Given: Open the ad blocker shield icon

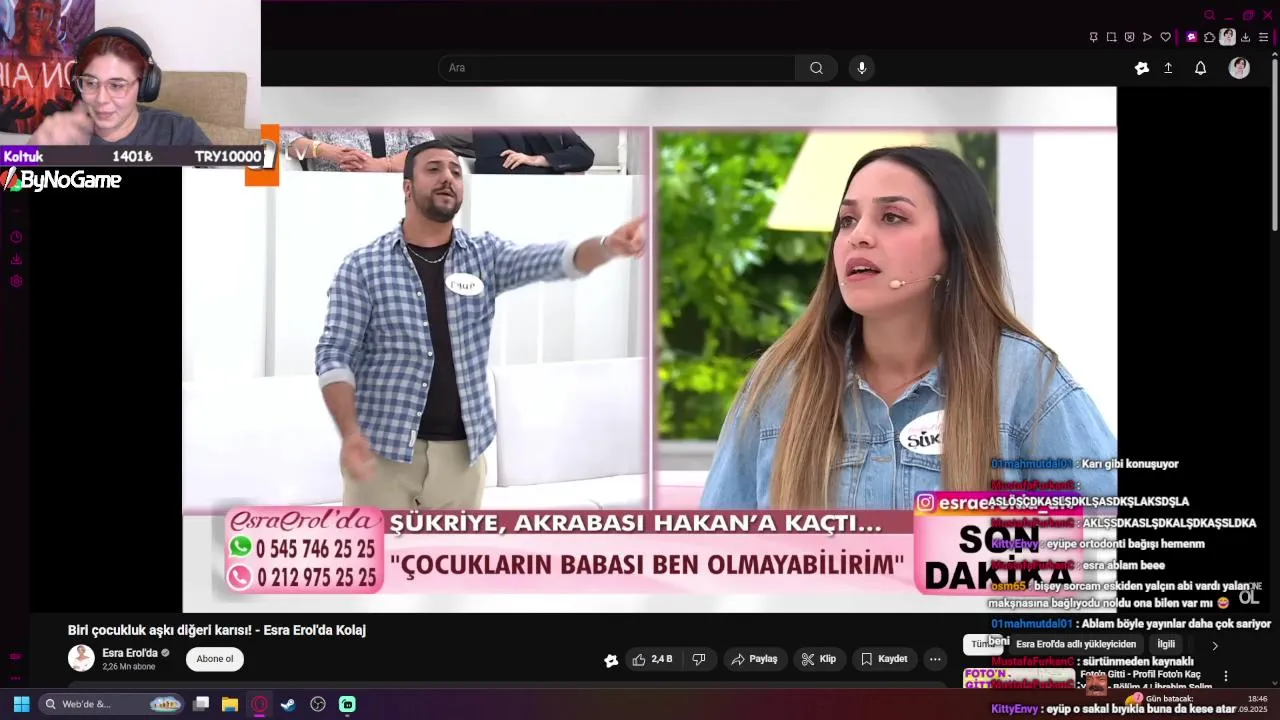Looking at the screenshot, I should click(1129, 37).
